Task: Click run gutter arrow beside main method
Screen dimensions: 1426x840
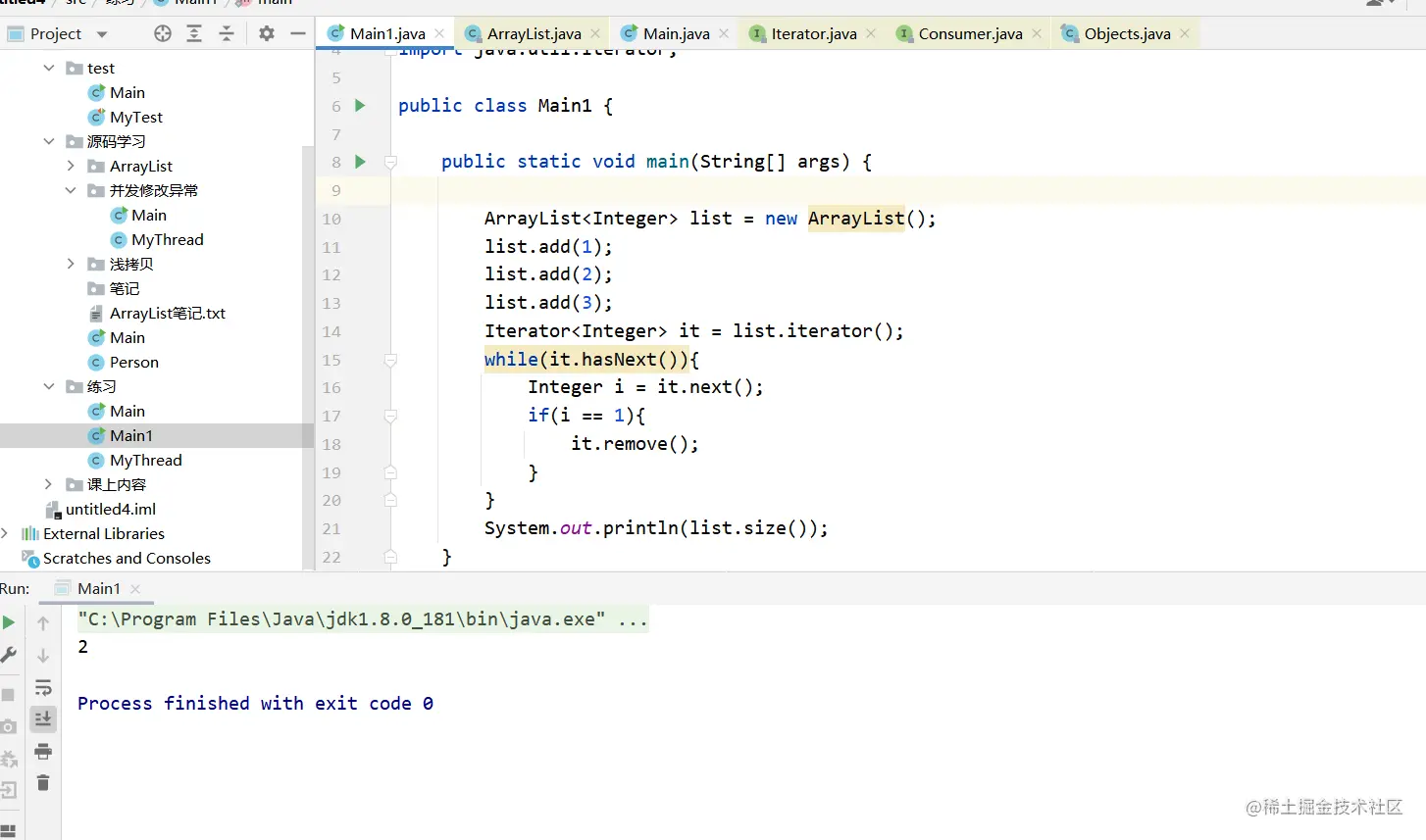Action: (x=360, y=162)
